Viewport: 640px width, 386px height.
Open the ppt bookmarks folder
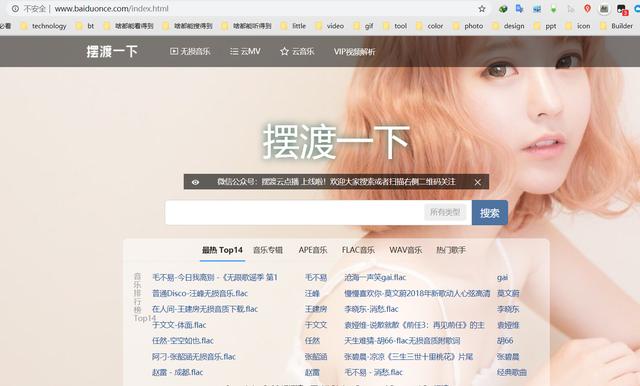coord(545,26)
